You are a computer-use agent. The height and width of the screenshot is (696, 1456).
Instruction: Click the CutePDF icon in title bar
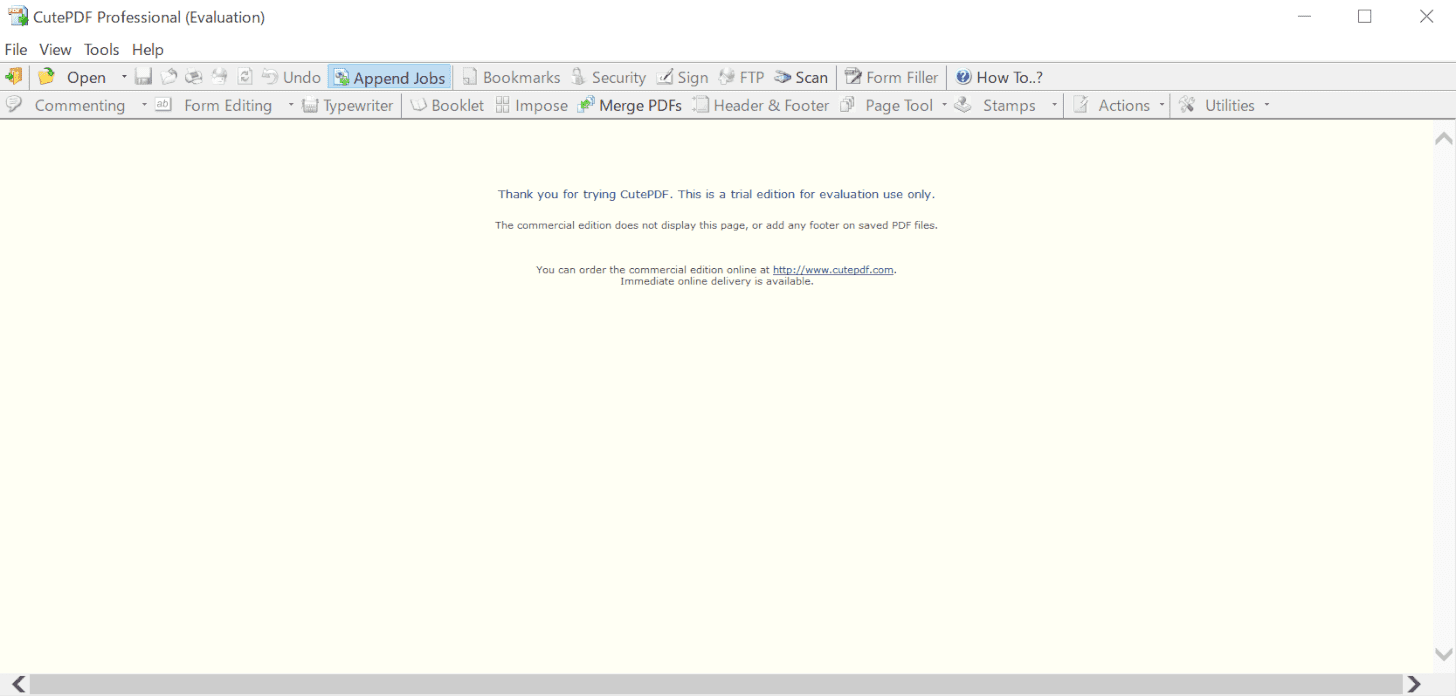click(x=18, y=17)
